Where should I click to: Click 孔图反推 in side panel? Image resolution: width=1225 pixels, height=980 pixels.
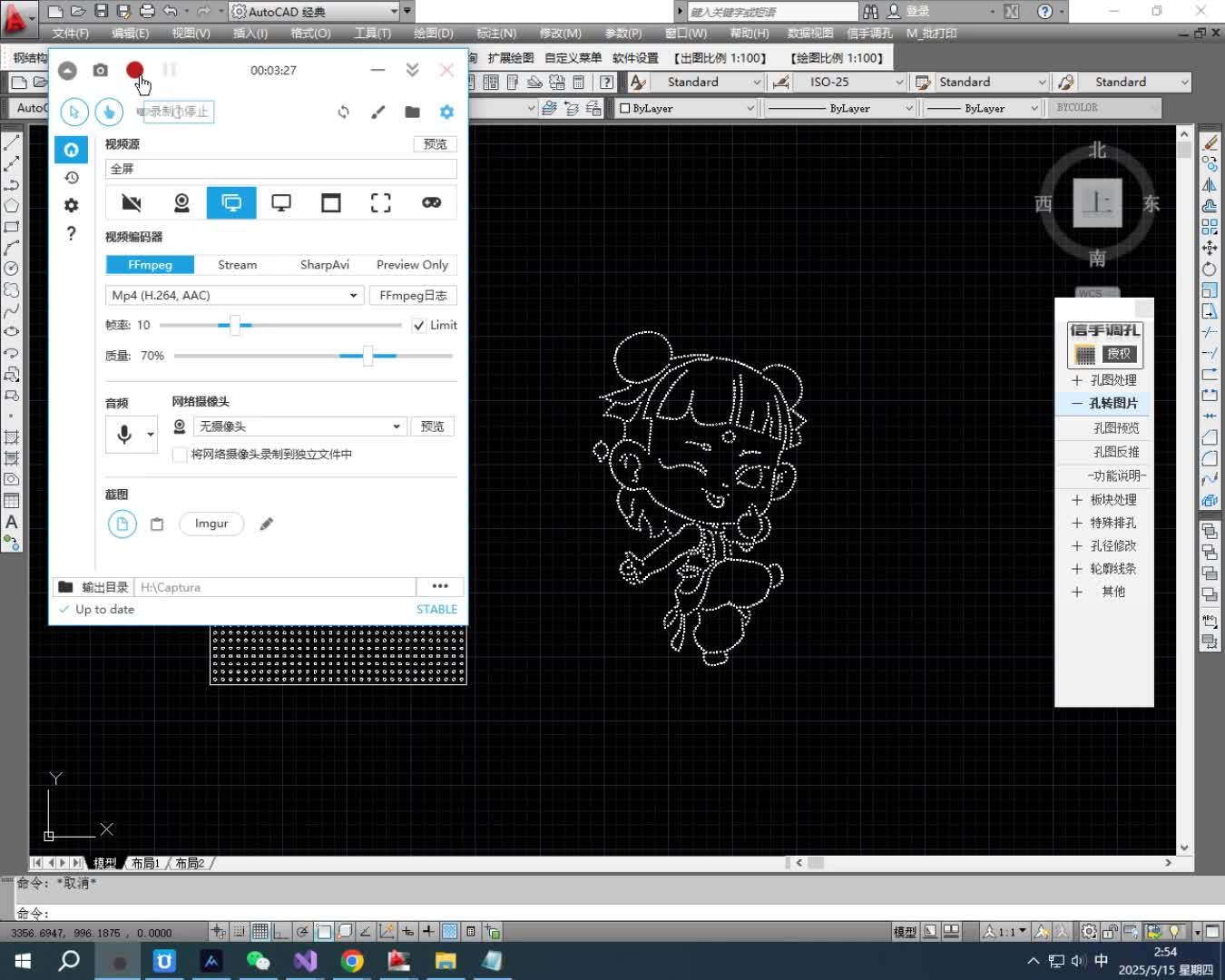click(x=1115, y=452)
